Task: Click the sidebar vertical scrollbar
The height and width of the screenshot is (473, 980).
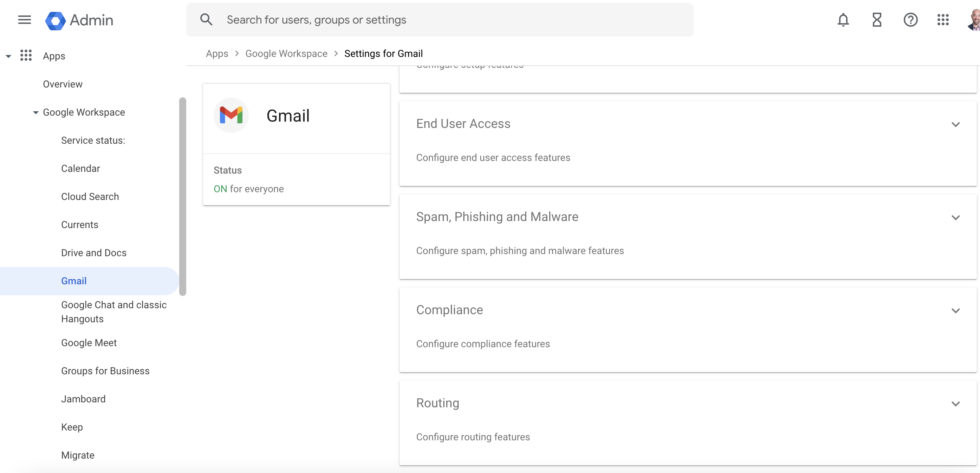Action: click(182, 196)
